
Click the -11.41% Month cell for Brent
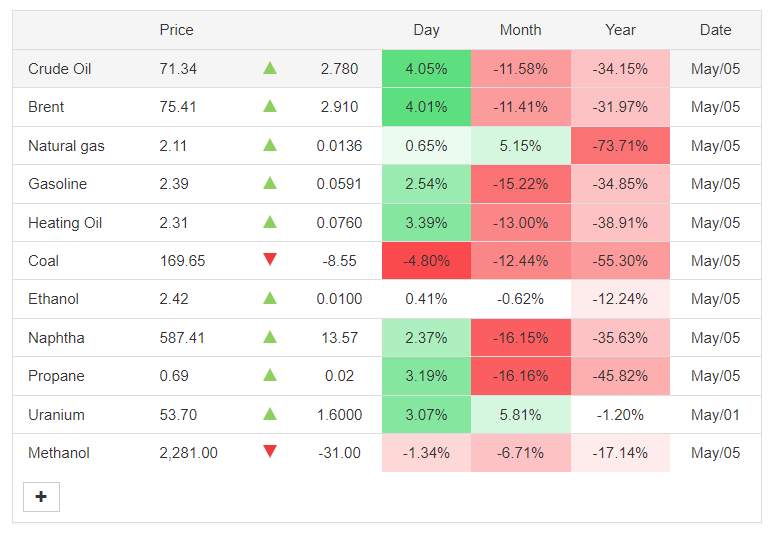click(x=521, y=107)
